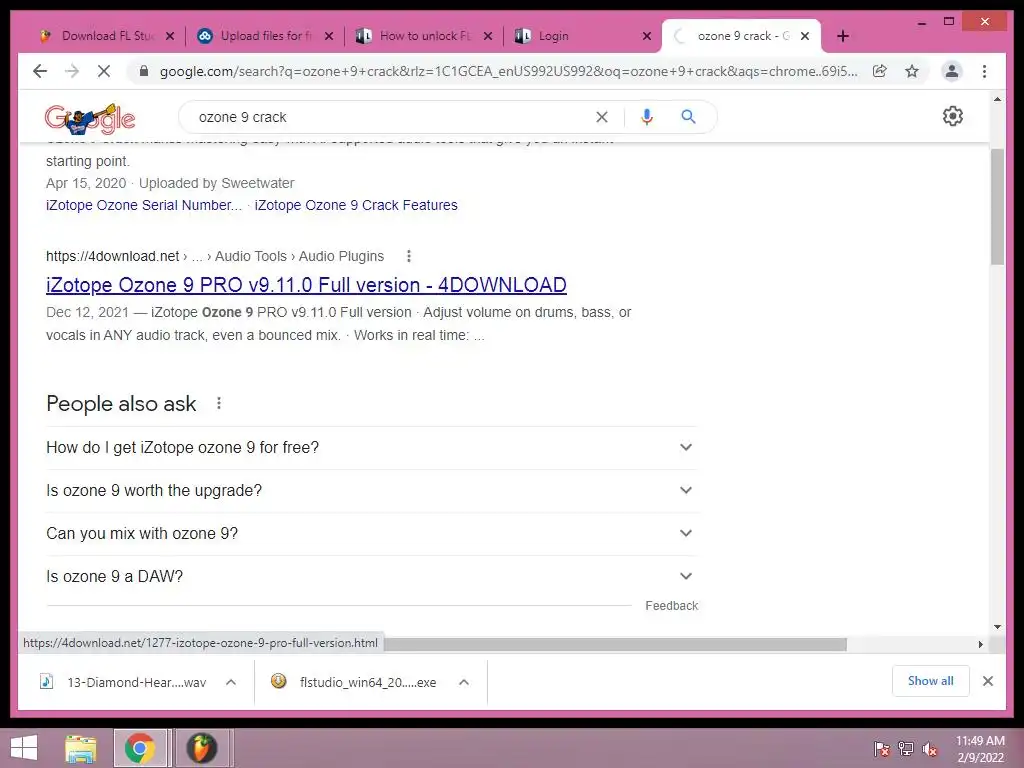Open iZotope Ozone Serial Number link
The width and height of the screenshot is (1024, 768).
[x=144, y=205]
